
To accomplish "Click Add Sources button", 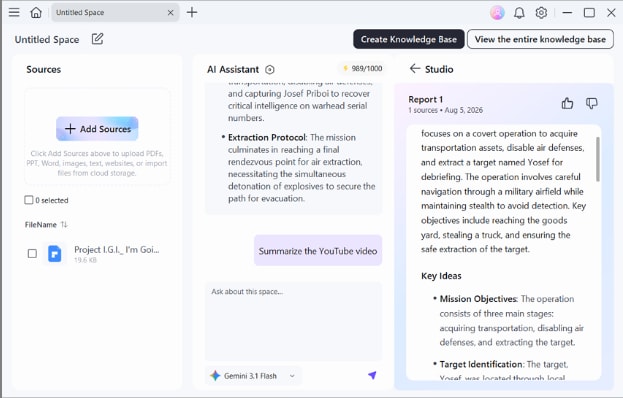I will 97,129.
